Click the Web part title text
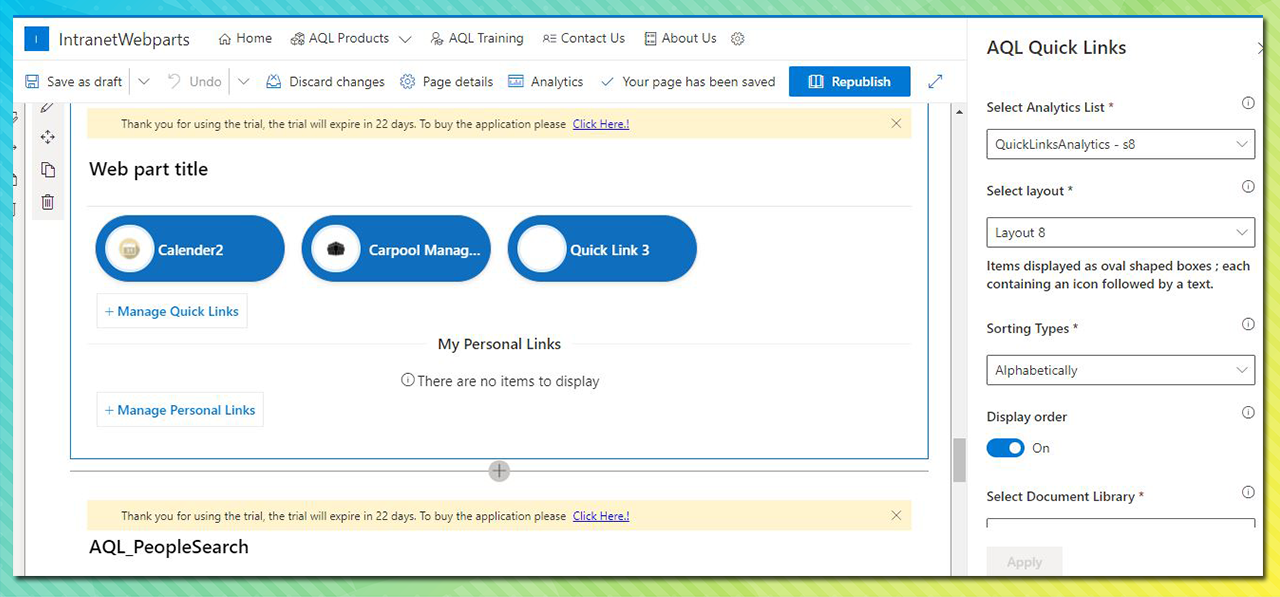Screen dimensions: 1280x597 (149, 169)
